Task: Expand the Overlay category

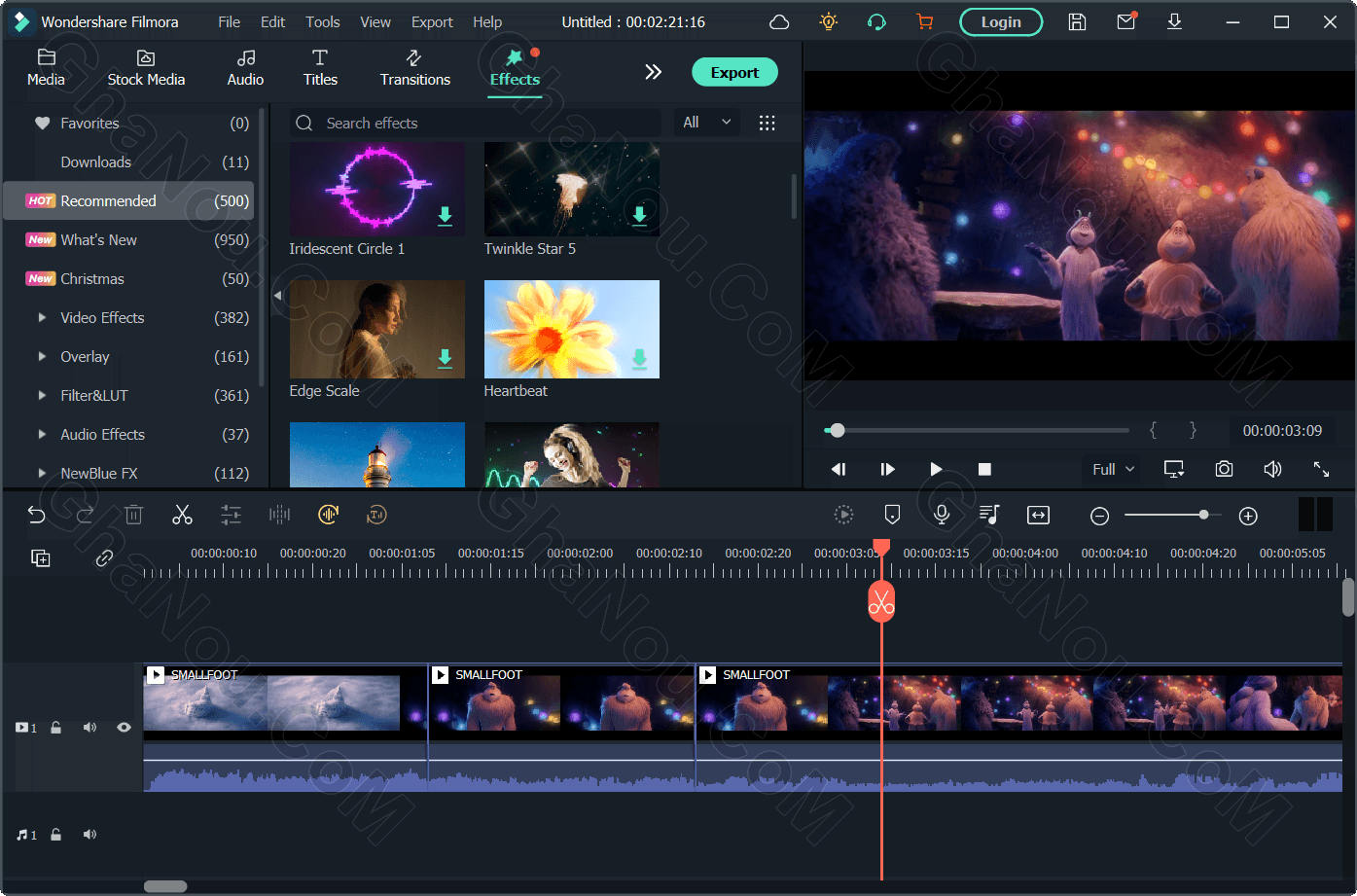Action: coord(42,356)
